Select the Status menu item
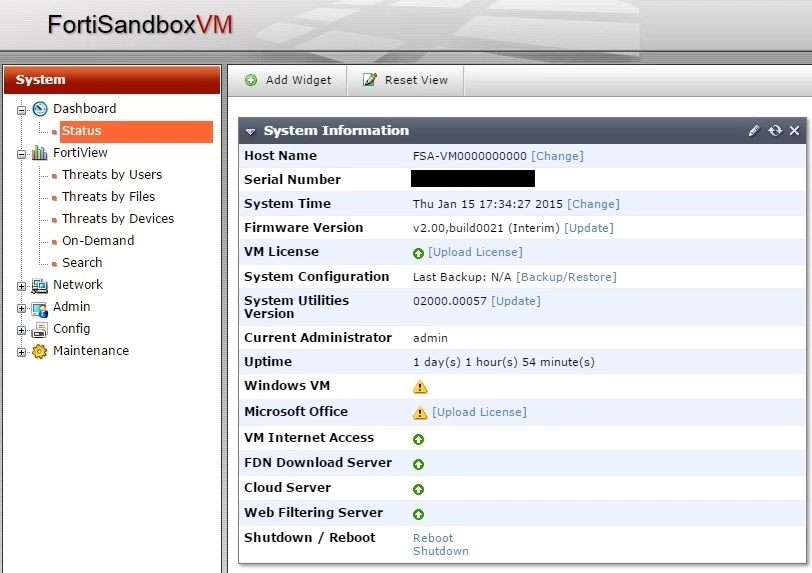The height and width of the screenshot is (573, 812). (136, 131)
